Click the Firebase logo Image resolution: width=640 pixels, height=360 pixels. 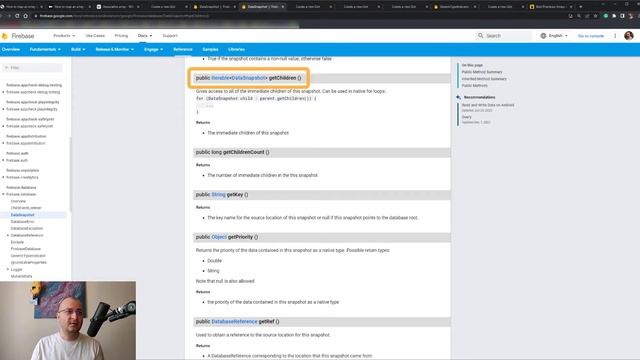18,36
